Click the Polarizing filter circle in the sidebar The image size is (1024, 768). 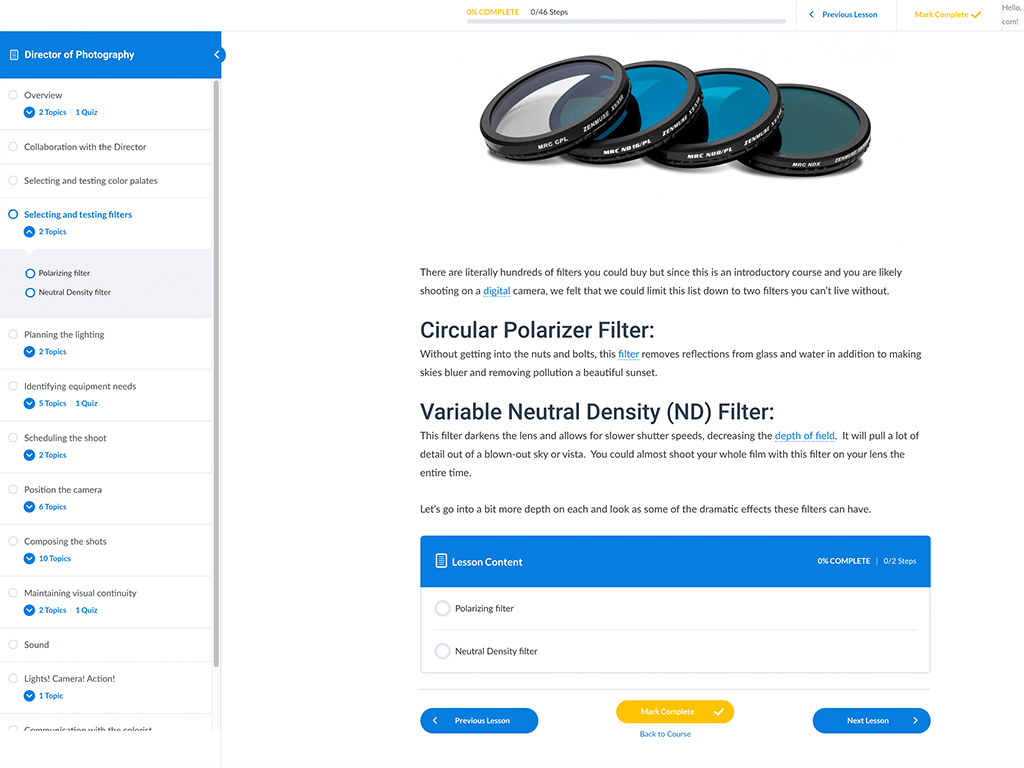pyautogui.click(x=30, y=274)
